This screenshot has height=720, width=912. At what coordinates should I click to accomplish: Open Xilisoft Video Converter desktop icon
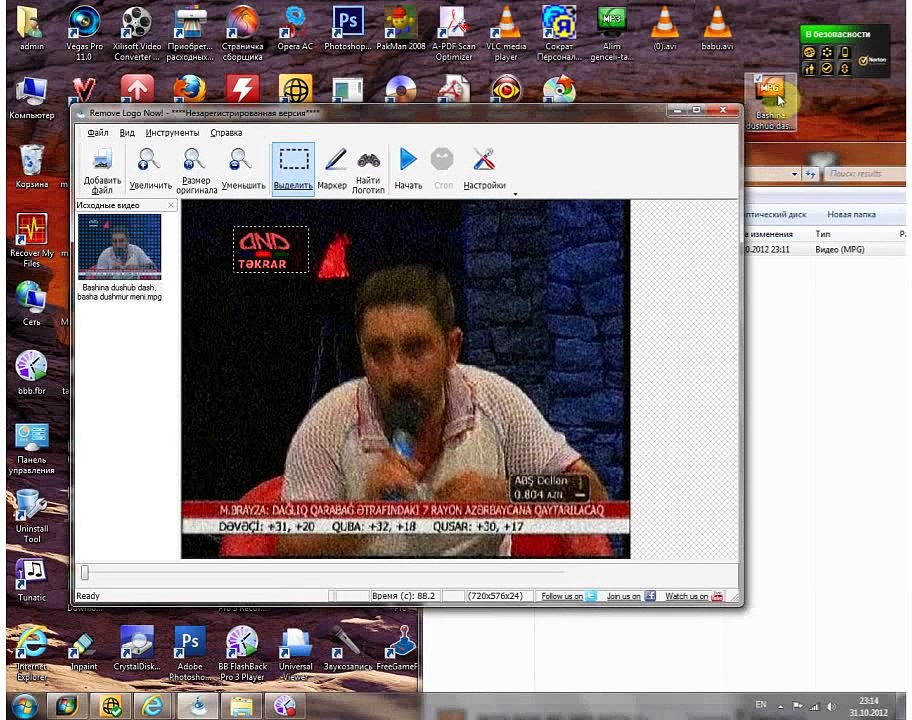point(137,33)
